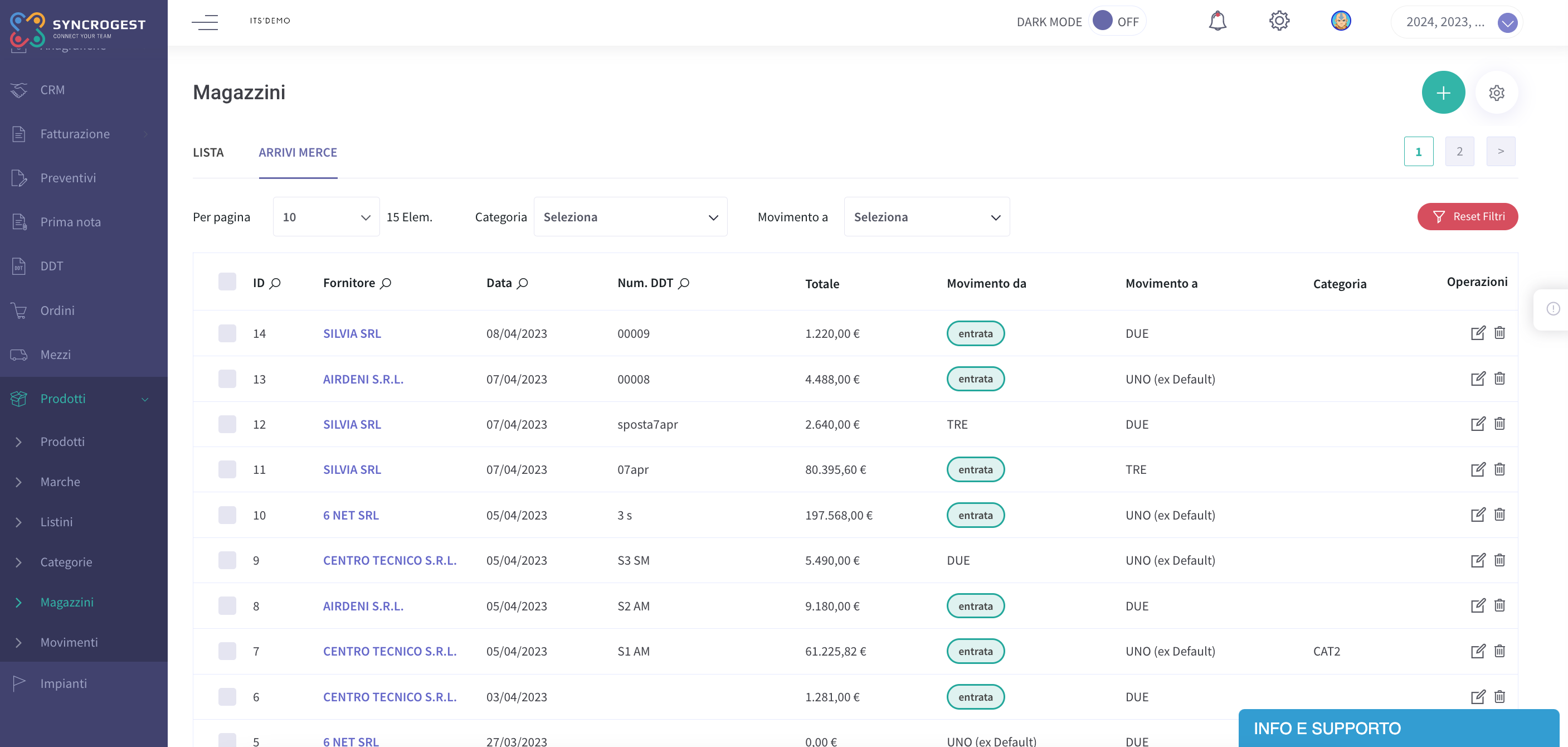Check the select-all header checkbox
This screenshot has height=747, width=1568.
[227, 282]
